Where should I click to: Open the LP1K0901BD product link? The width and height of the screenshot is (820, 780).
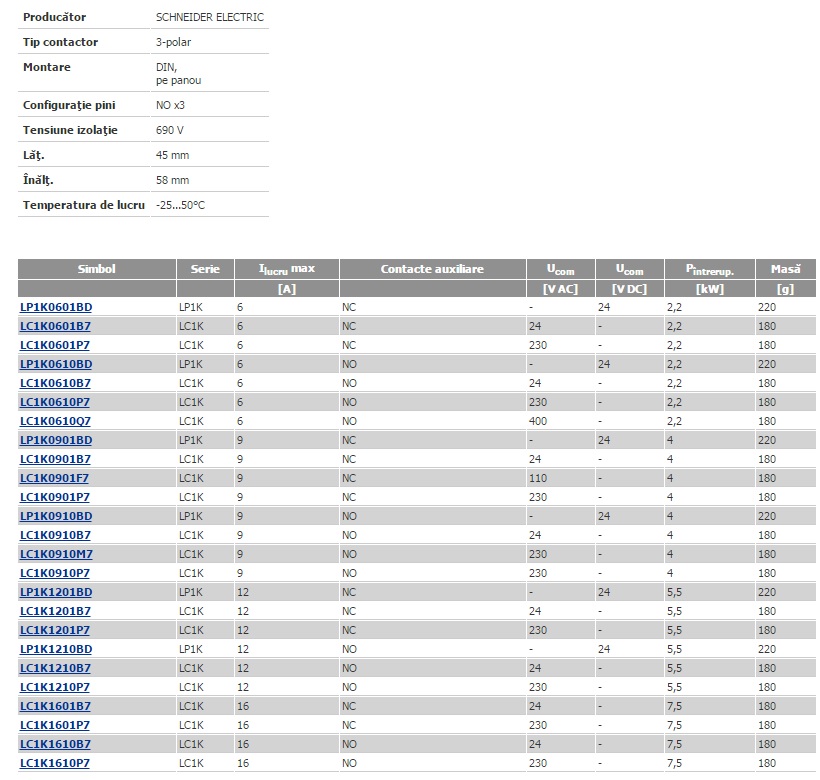56,440
